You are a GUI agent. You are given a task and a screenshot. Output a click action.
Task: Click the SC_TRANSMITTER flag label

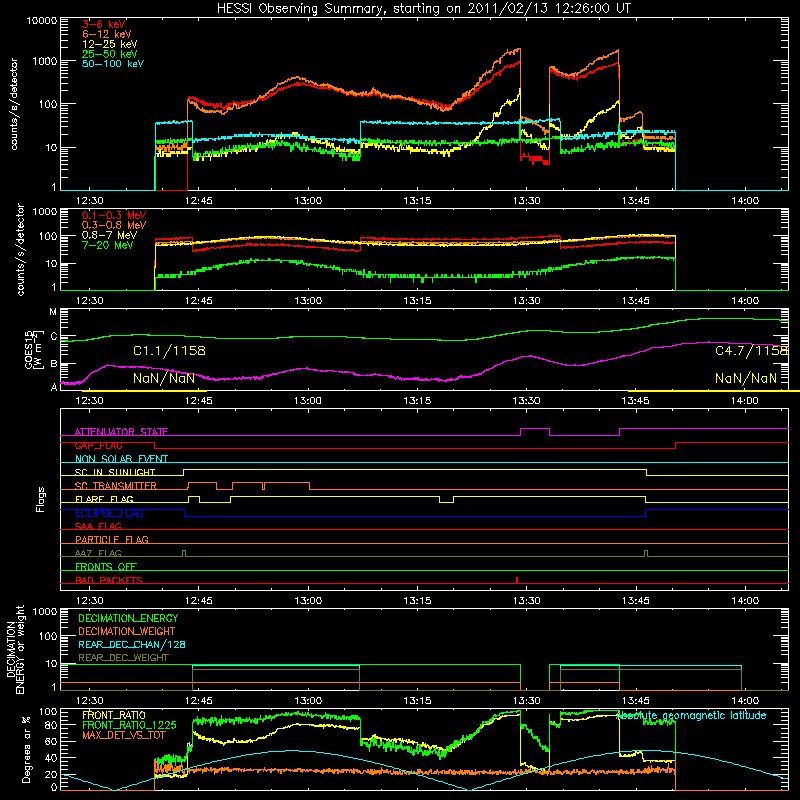[116, 486]
